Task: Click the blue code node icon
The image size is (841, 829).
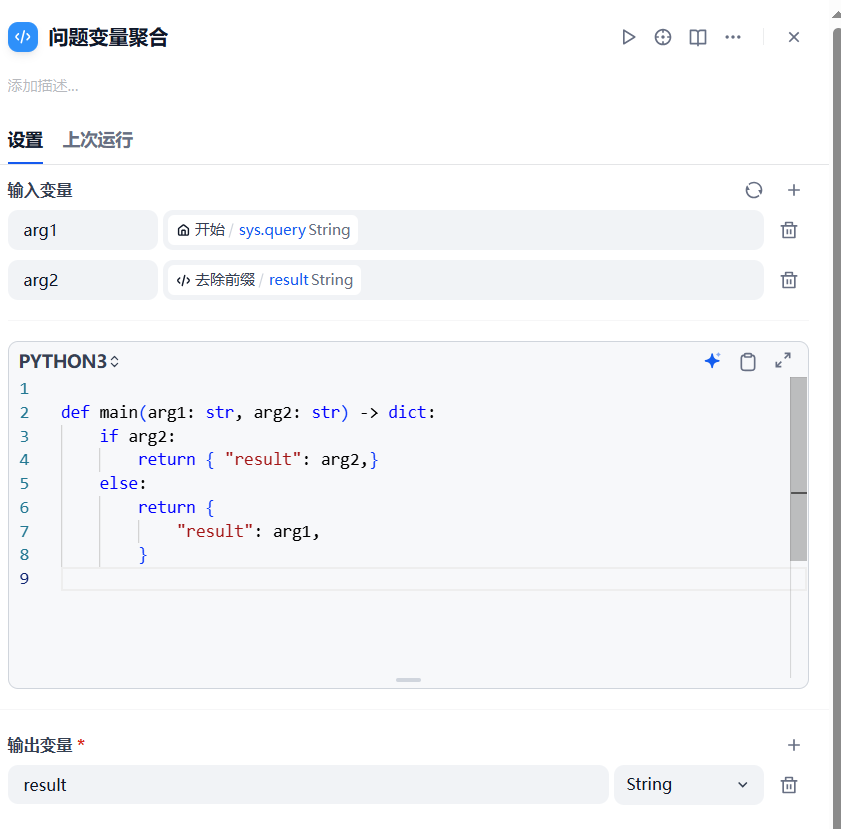Action: 23,37
